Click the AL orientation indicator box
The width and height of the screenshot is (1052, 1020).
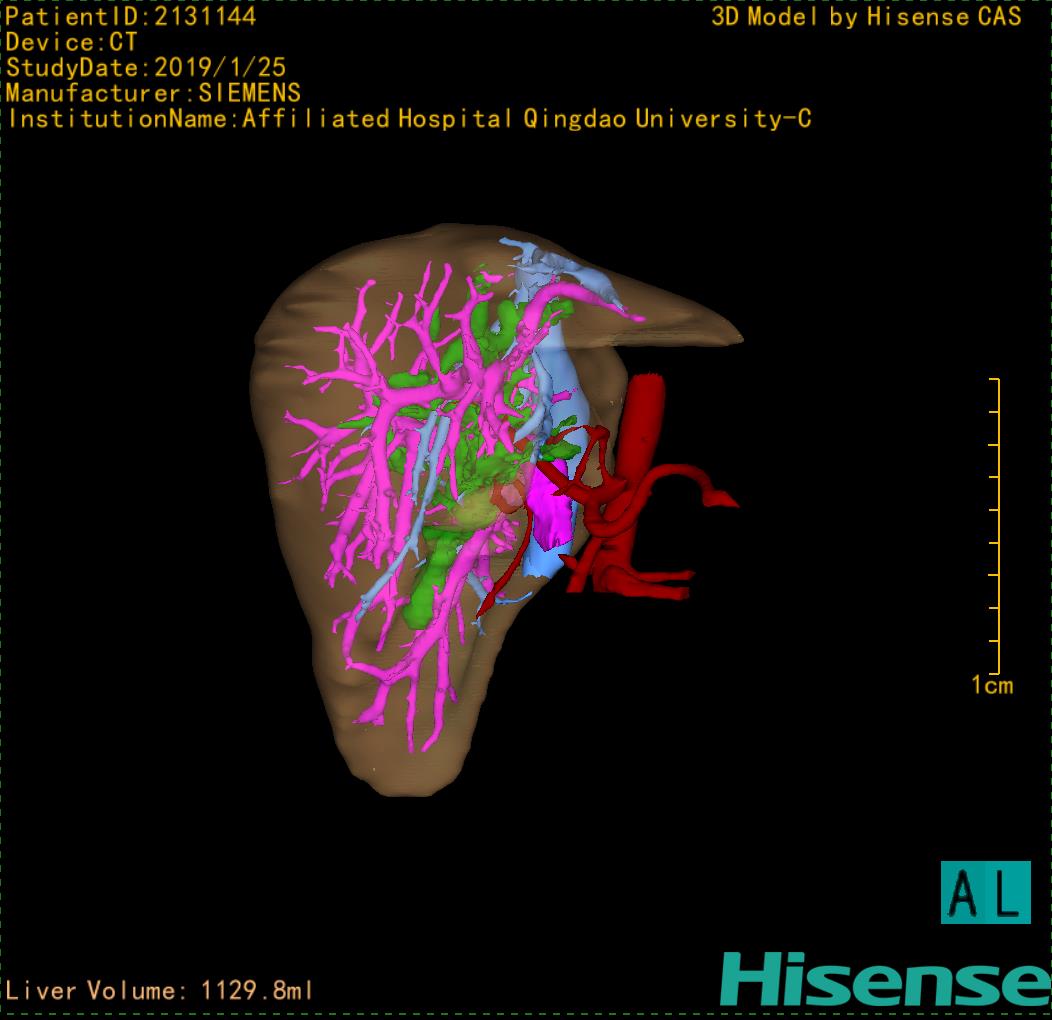pos(985,892)
